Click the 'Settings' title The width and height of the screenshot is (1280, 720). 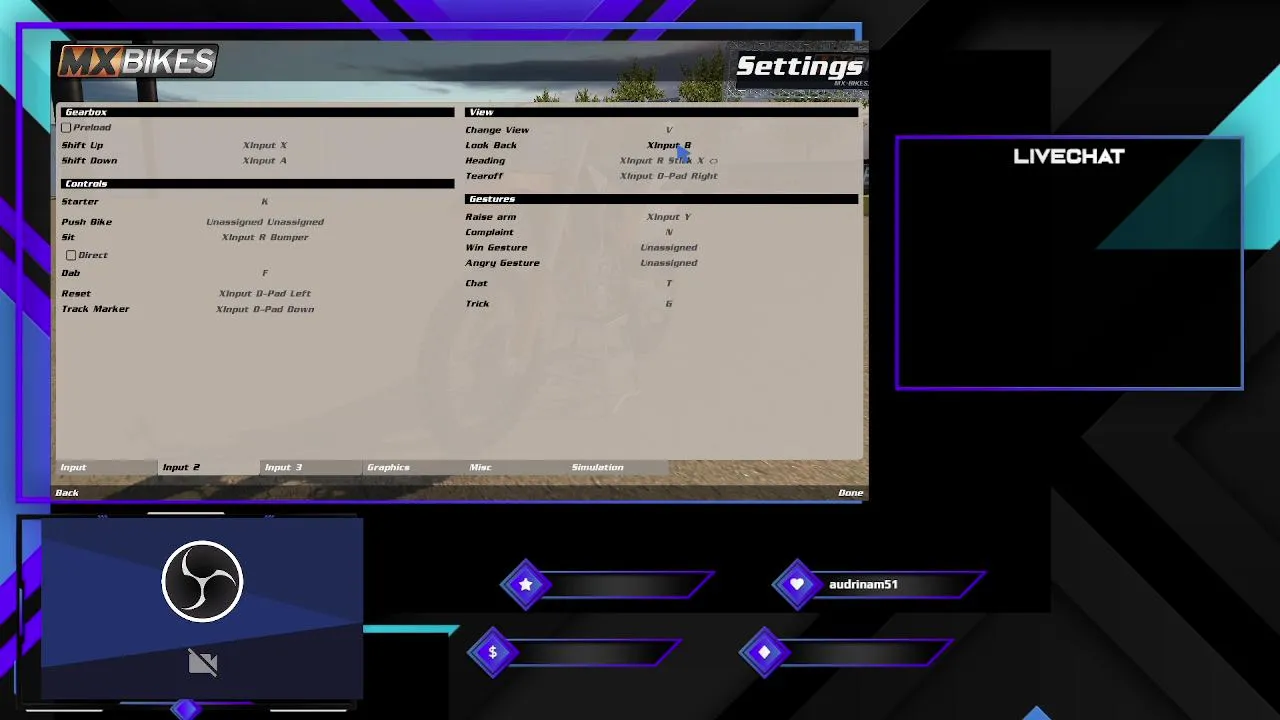click(x=799, y=67)
